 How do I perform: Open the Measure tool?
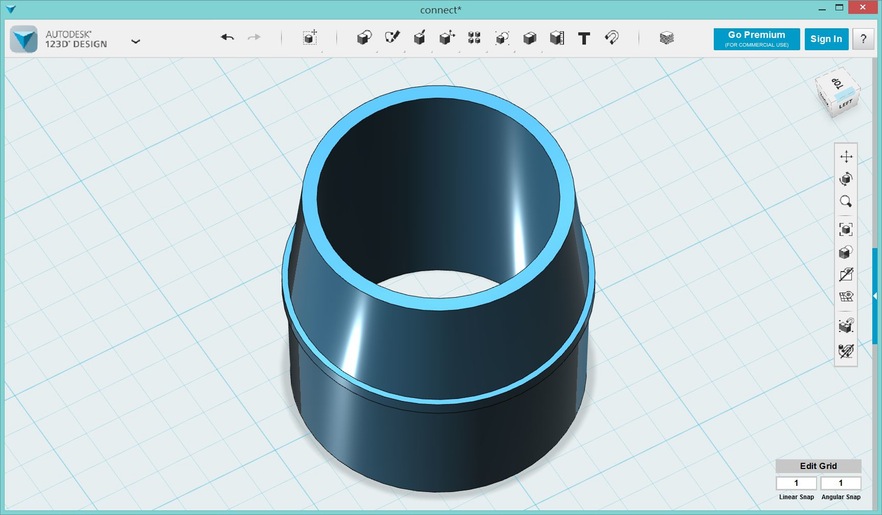pyautogui.click(x=557, y=38)
